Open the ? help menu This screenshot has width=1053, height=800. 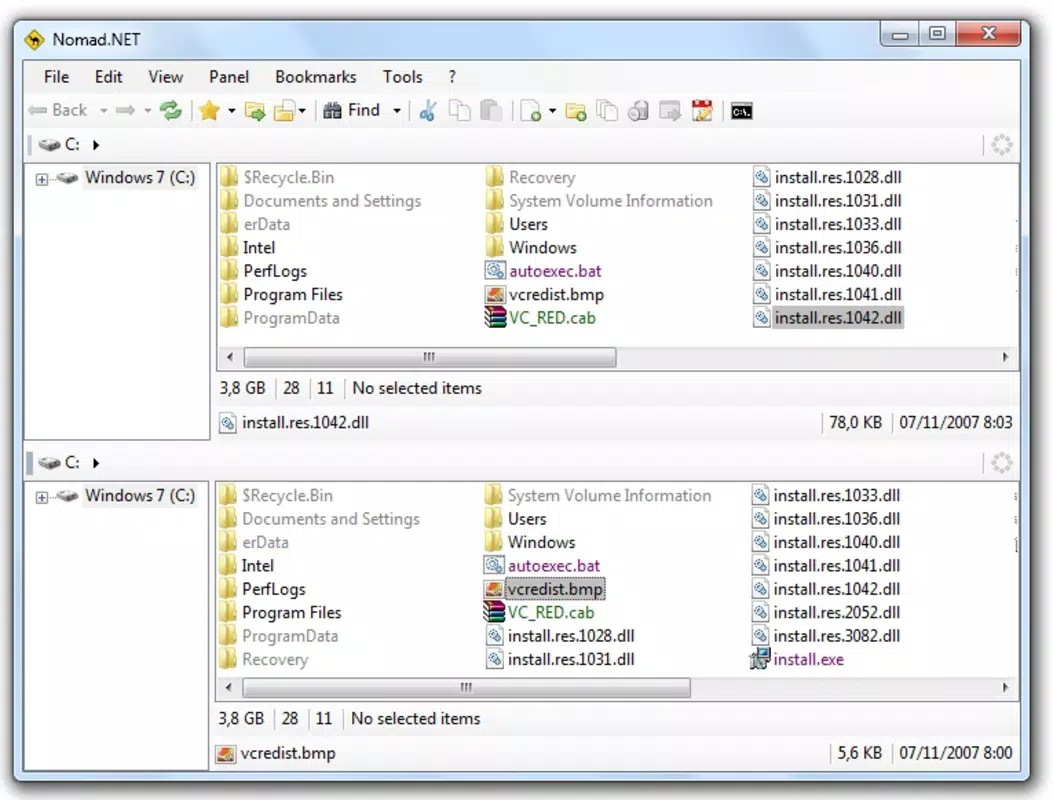click(x=452, y=77)
